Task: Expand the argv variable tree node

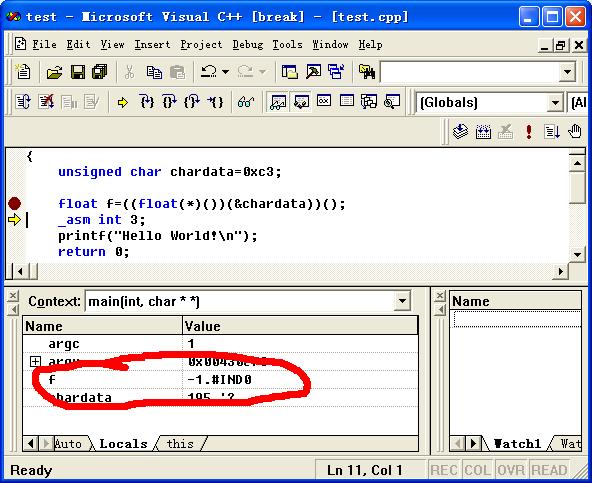Action: (35, 361)
